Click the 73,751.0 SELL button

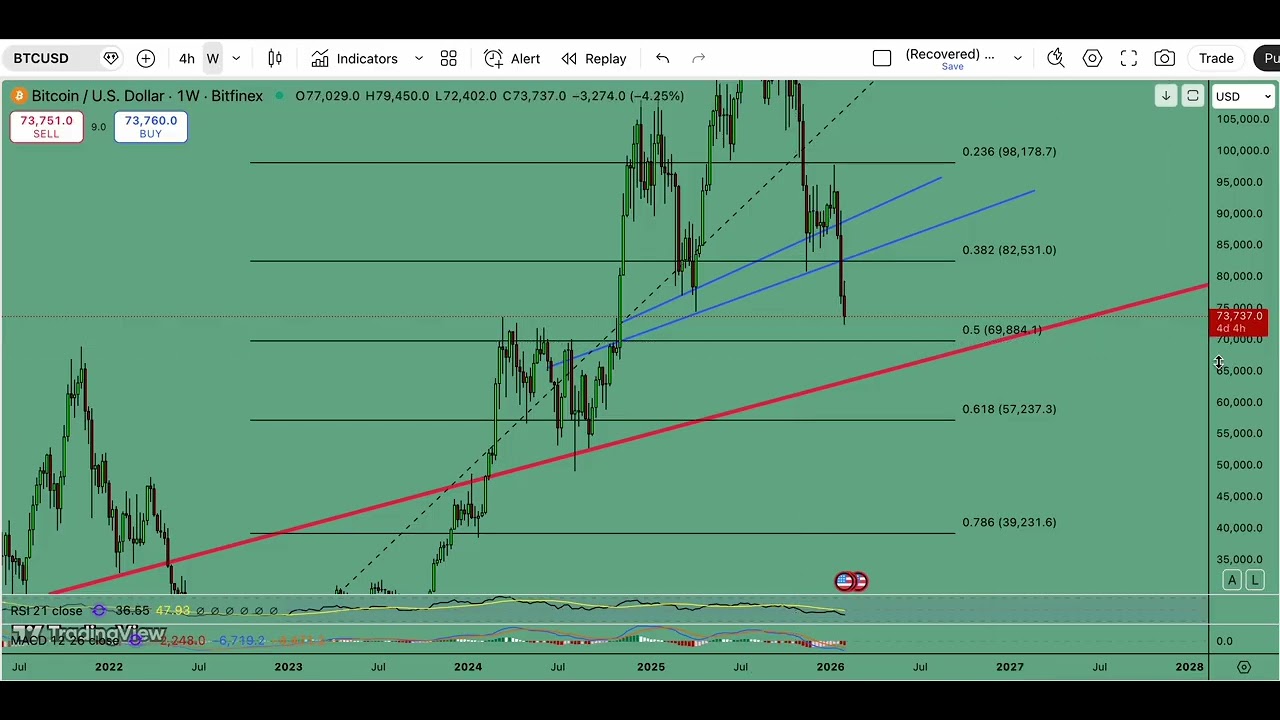pyautogui.click(x=46, y=126)
